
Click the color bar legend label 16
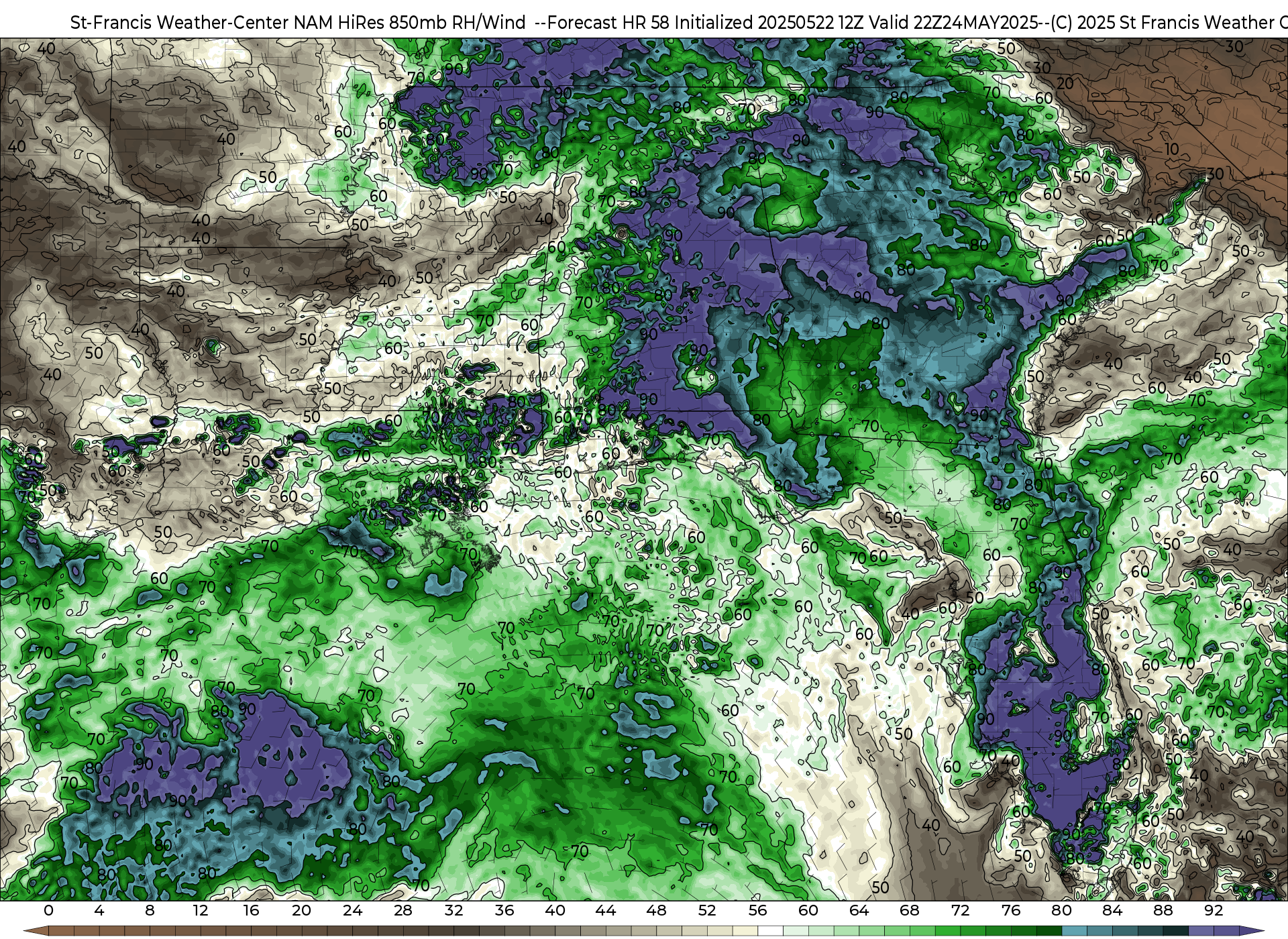(x=251, y=910)
